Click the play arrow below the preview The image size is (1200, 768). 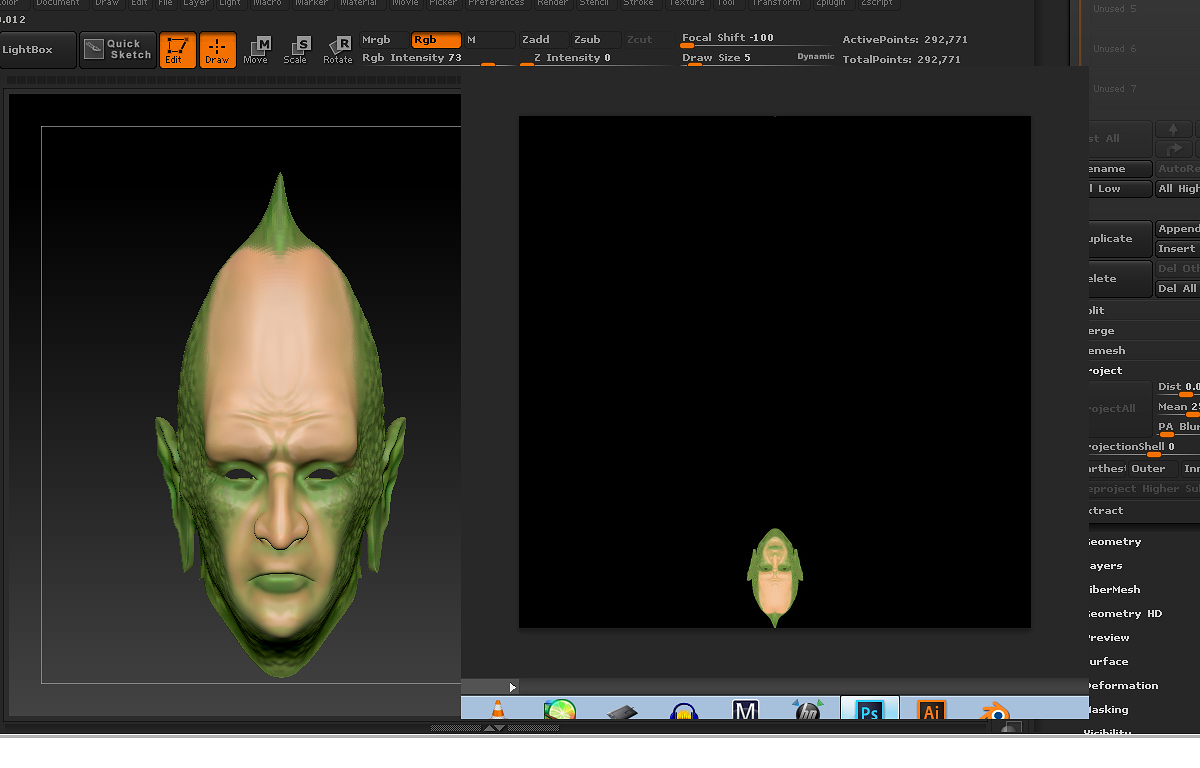click(x=512, y=687)
